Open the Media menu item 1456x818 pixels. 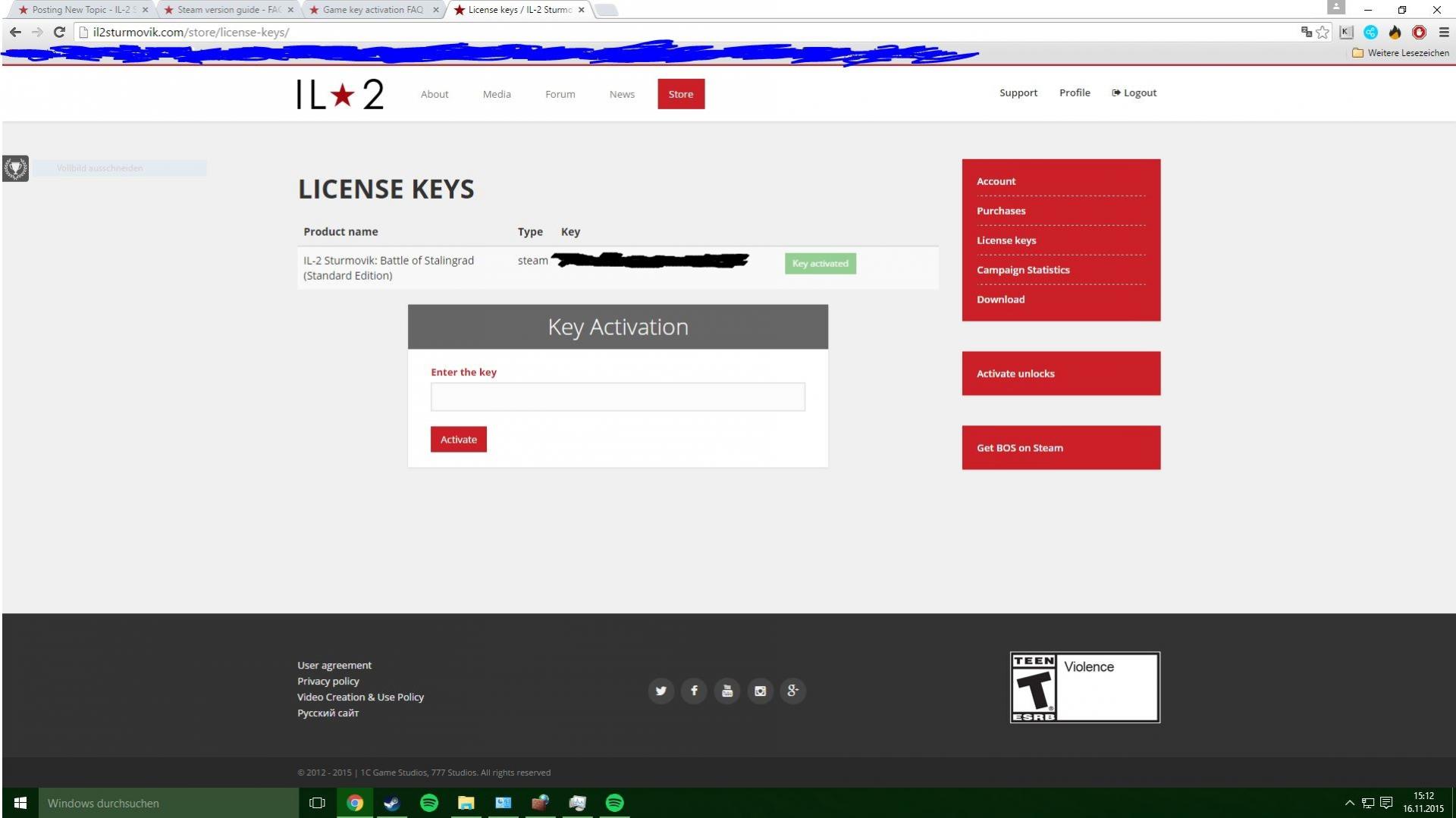(497, 94)
